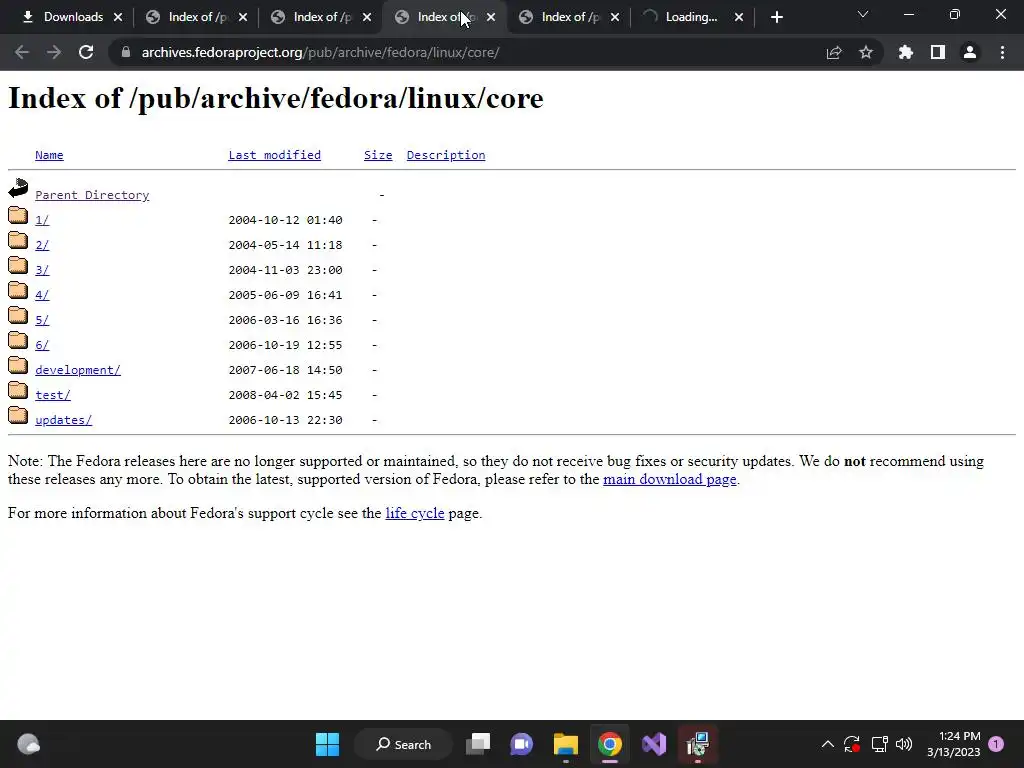This screenshot has width=1024, height=768.
Task: Close the Loading... tab
Action: pos(739,17)
